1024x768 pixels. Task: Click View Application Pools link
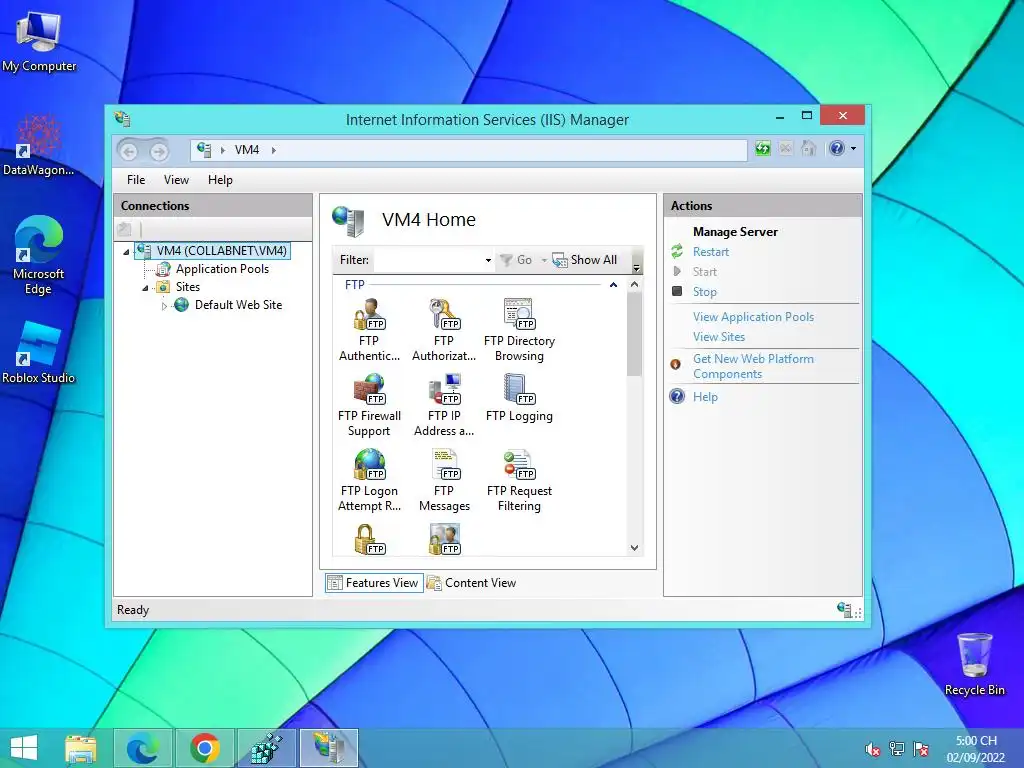[x=754, y=317]
